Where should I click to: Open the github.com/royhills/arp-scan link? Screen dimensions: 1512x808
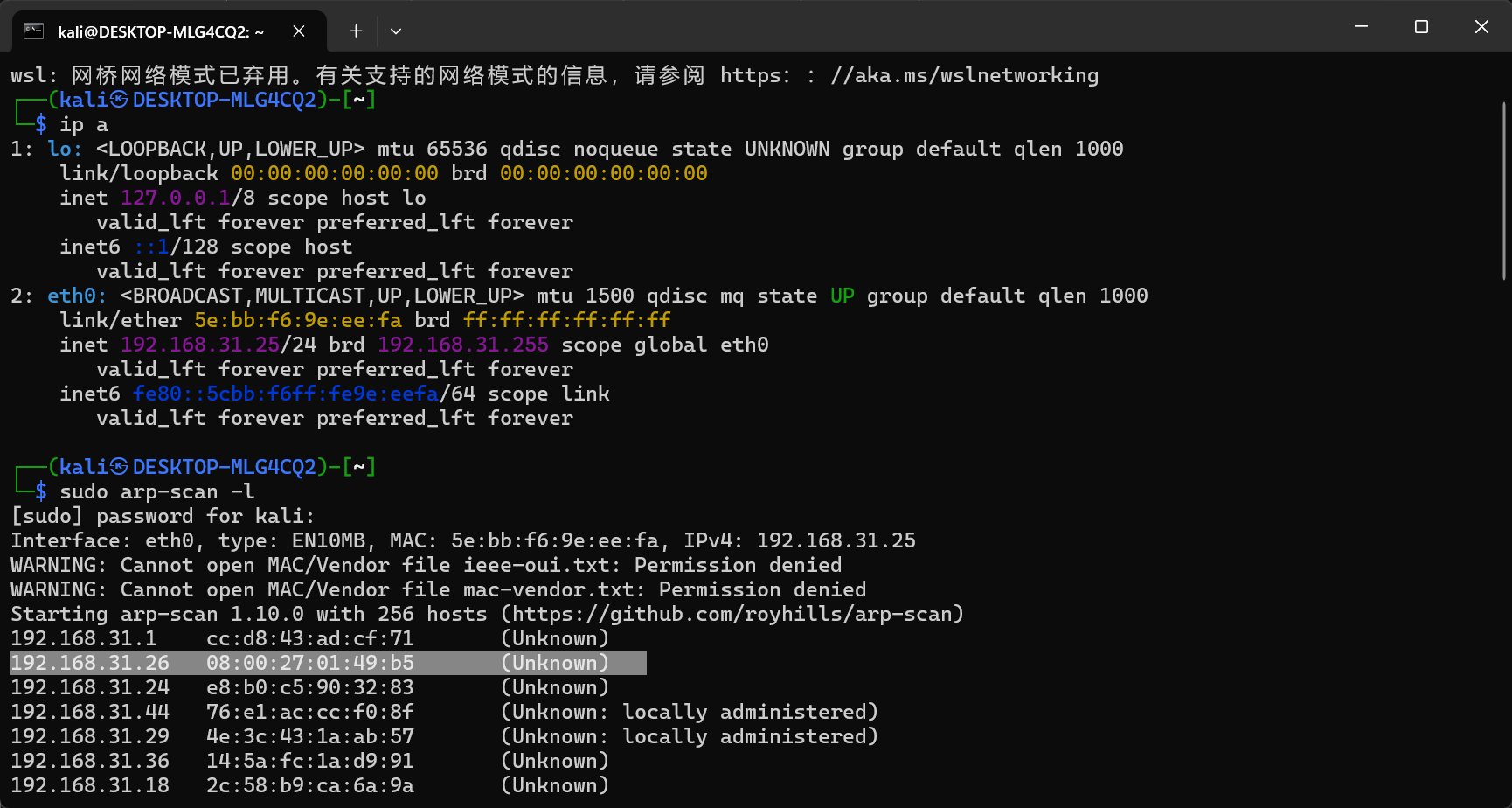732,615
